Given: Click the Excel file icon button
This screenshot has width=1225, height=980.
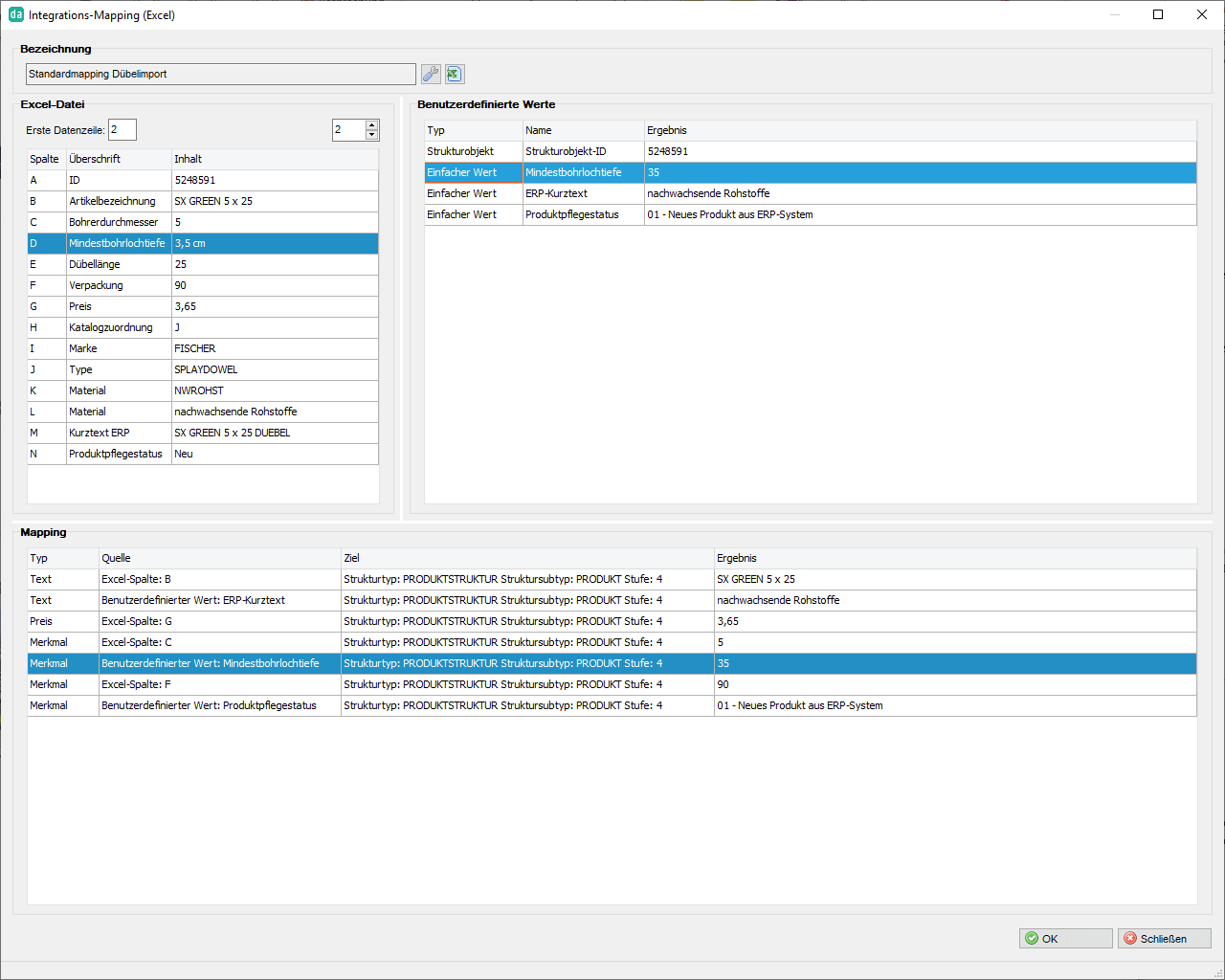Looking at the screenshot, I should tap(455, 74).
